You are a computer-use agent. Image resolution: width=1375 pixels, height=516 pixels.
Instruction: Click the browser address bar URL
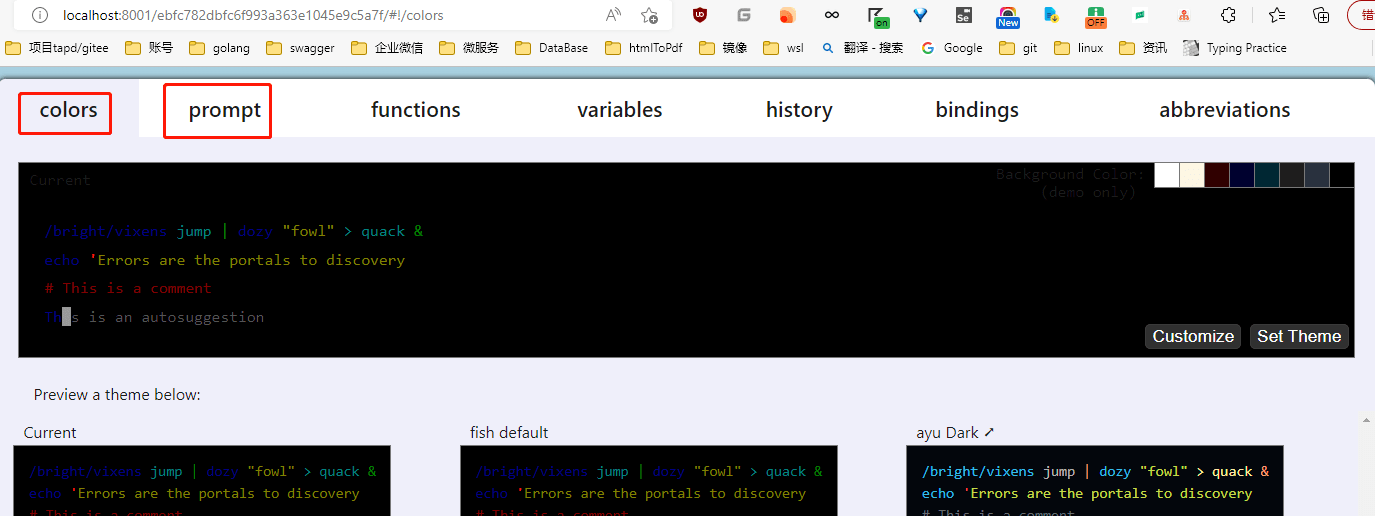tap(253, 15)
